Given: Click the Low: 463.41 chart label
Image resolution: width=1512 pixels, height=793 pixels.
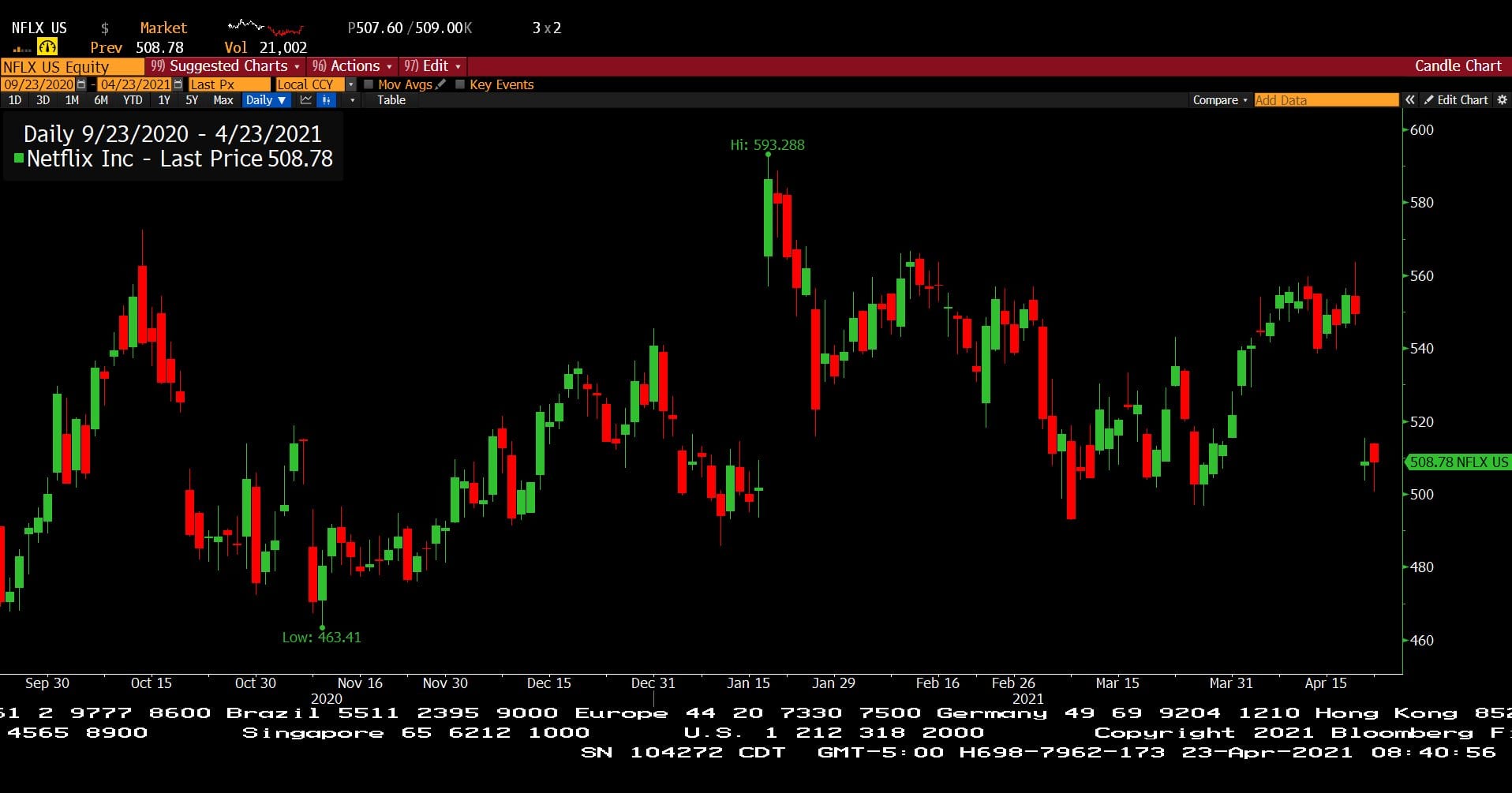Looking at the screenshot, I should click(x=321, y=637).
